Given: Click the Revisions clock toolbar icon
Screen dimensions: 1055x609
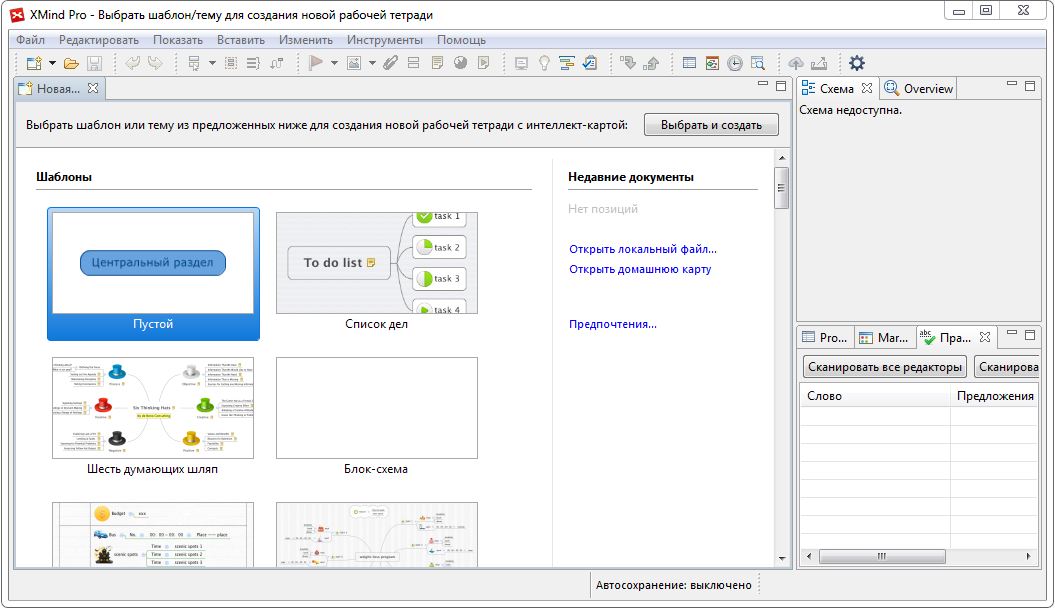Looking at the screenshot, I should [x=735, y=63].
